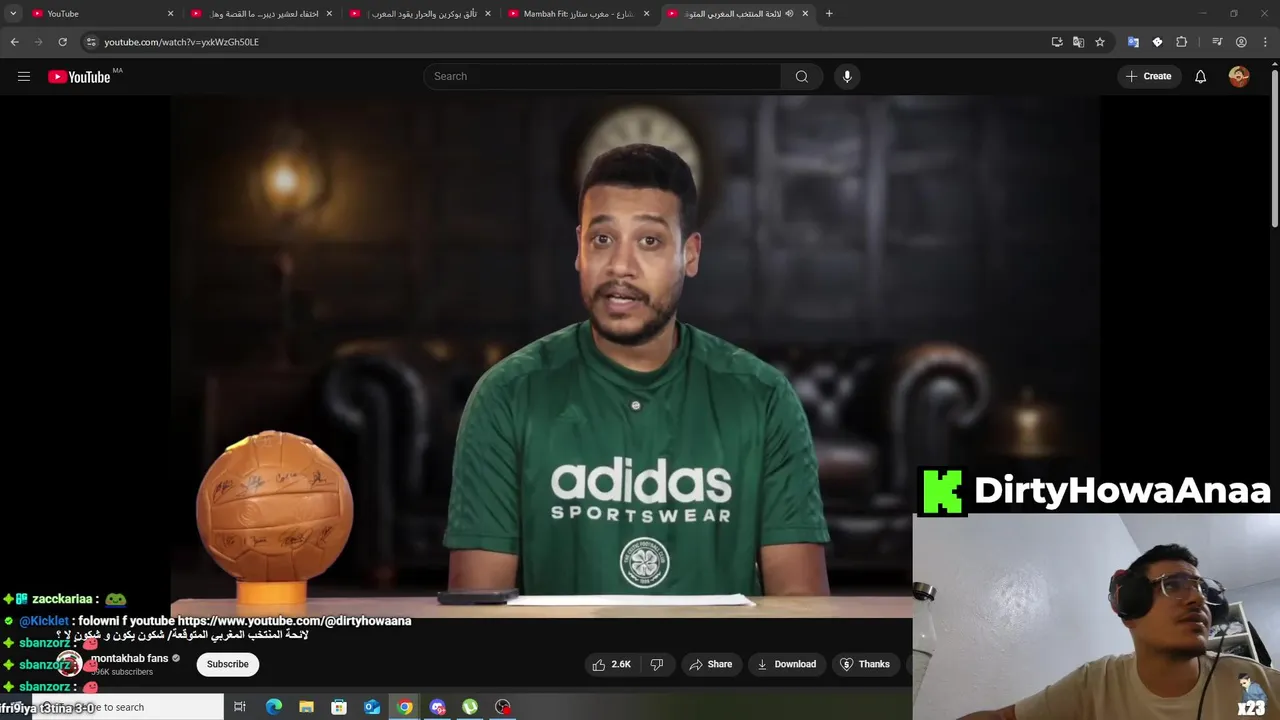This screenshot has height=720, width=1280.
Task: Open the YouTube guide hamburger menu
Action: [x=24, y=76]
